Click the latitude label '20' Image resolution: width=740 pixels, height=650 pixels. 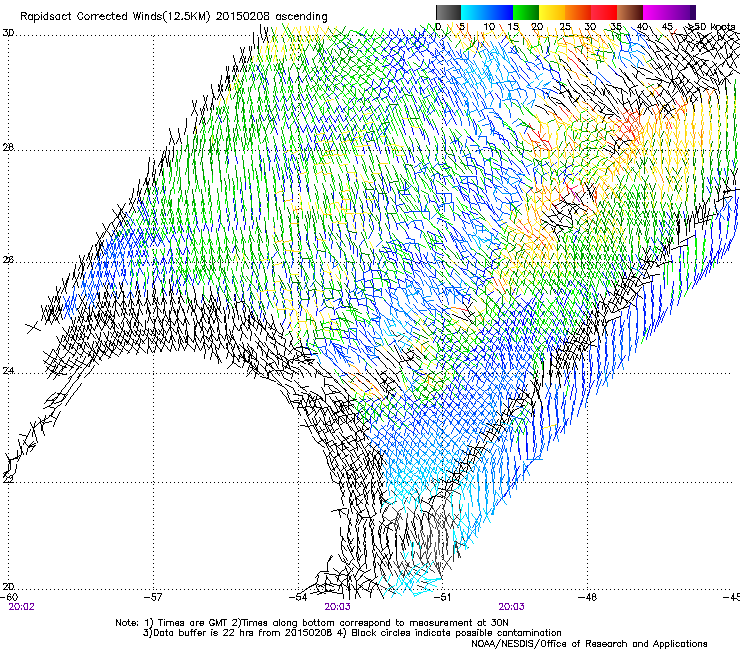[8, 586]
